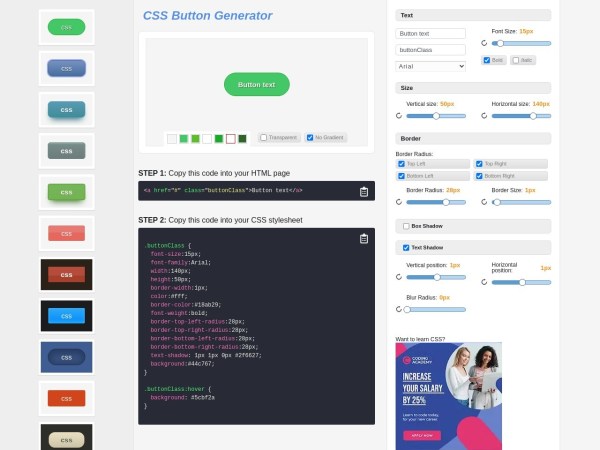Click the green Button text preview

256,84
